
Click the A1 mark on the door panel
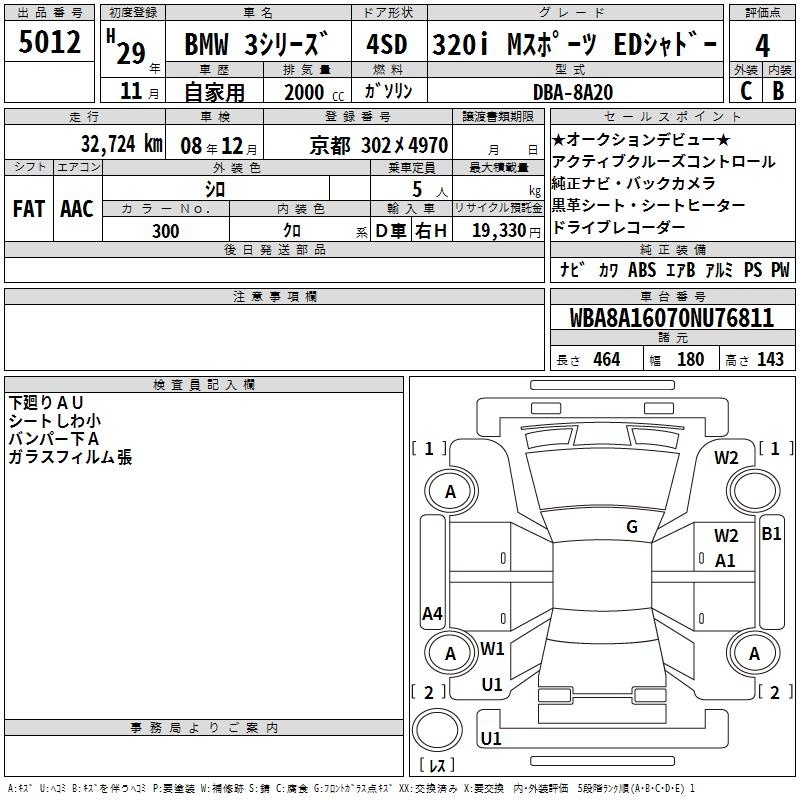725,561
